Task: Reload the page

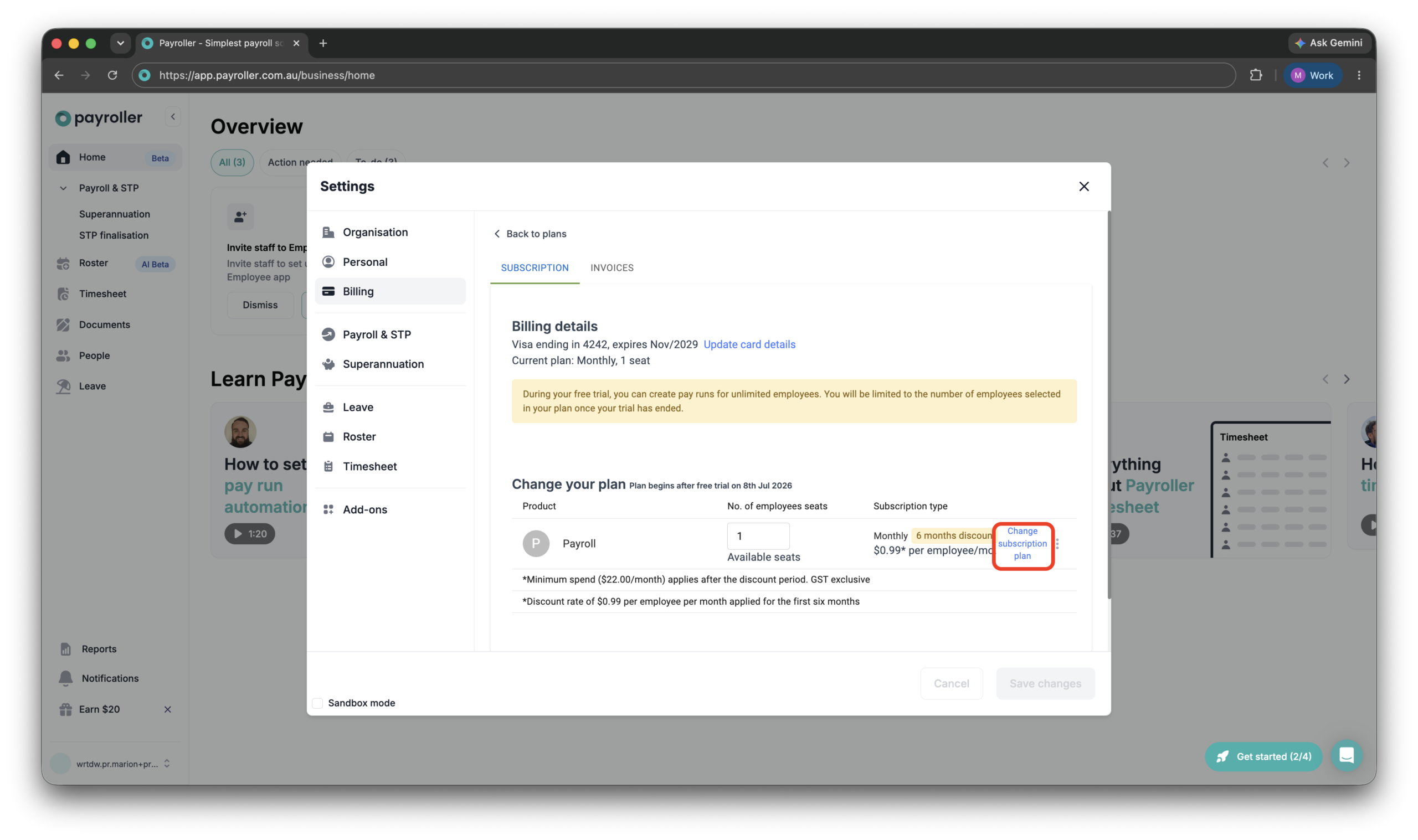Action: tap(112, 75)
